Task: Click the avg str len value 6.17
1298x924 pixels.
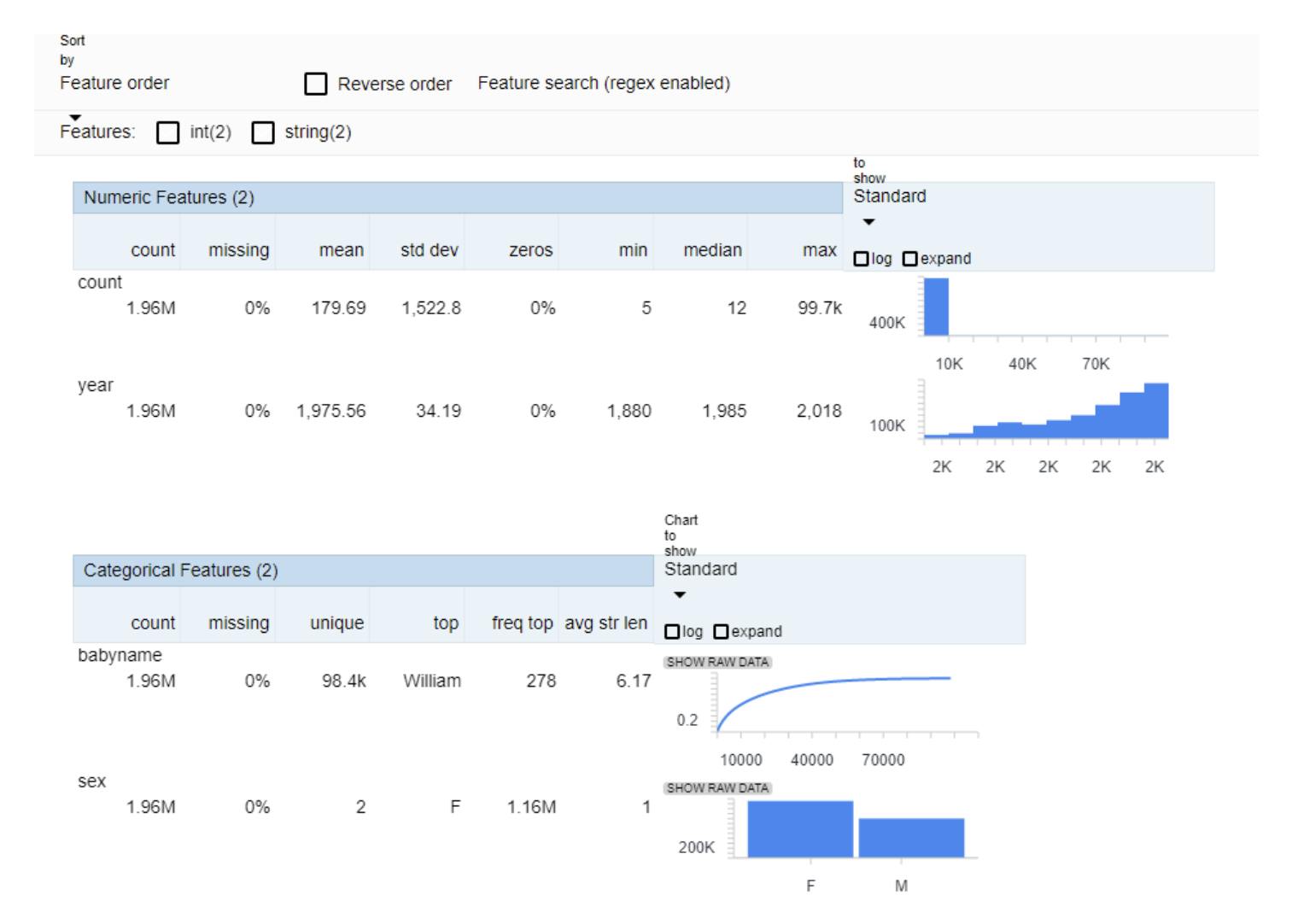Action: (x=633, y=681)
